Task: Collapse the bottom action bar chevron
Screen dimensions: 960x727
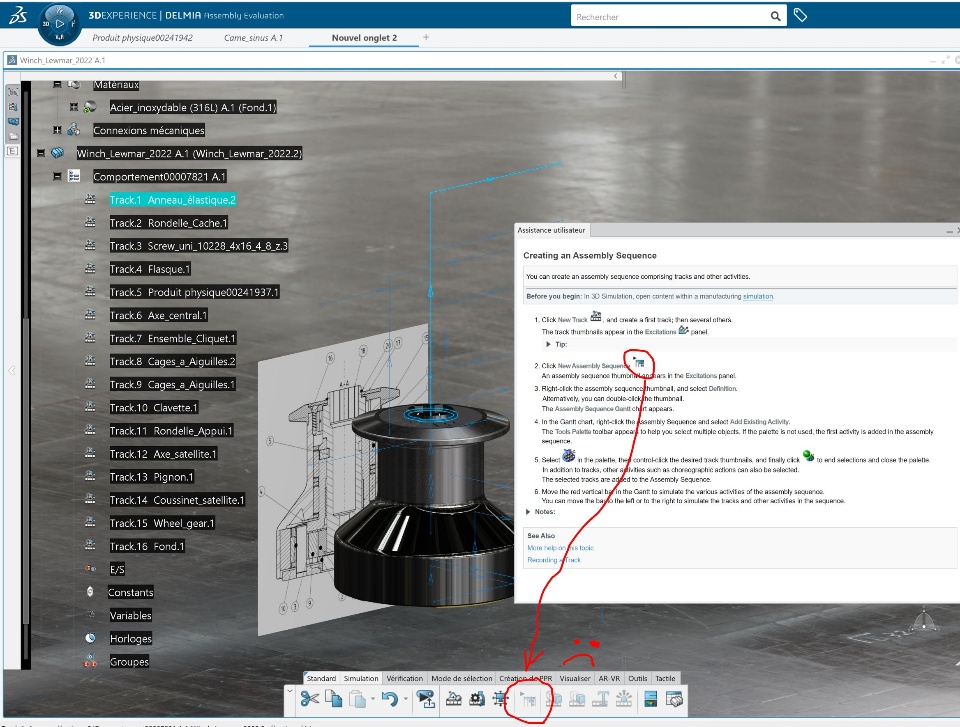Action: click(x=290, y=690)
